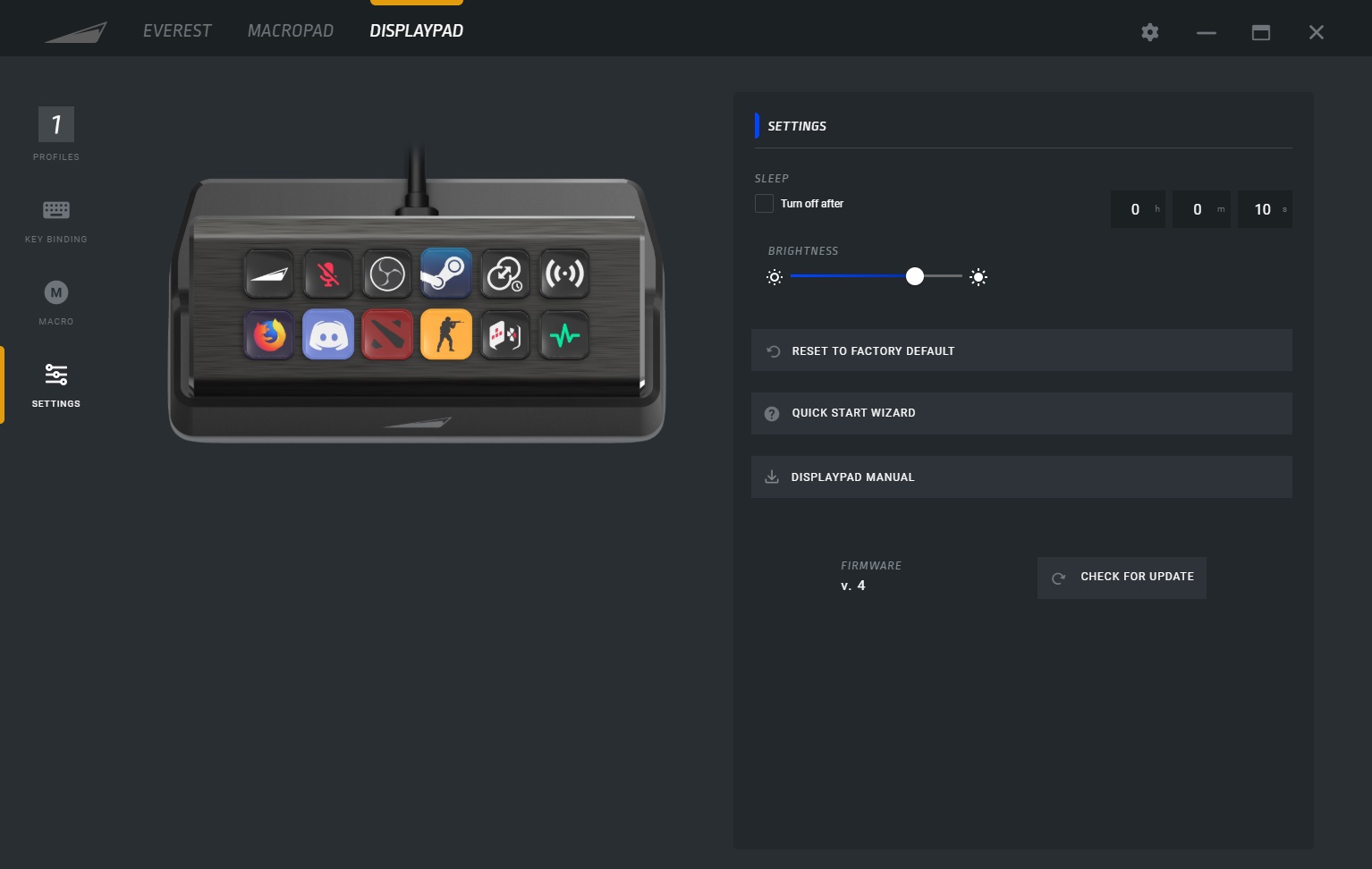The height and width of the screenshot is (869, 1372).
Task: Select the DISPLAYPAD tab
Action: click(416, 30)
